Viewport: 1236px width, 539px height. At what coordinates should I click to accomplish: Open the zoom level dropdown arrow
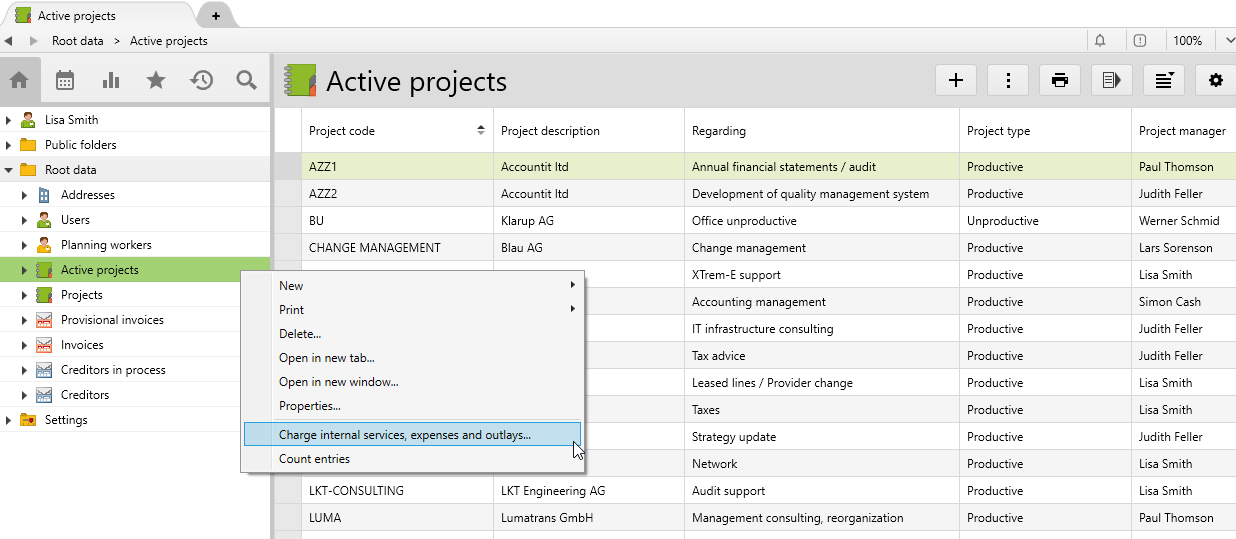[1229, 41]
